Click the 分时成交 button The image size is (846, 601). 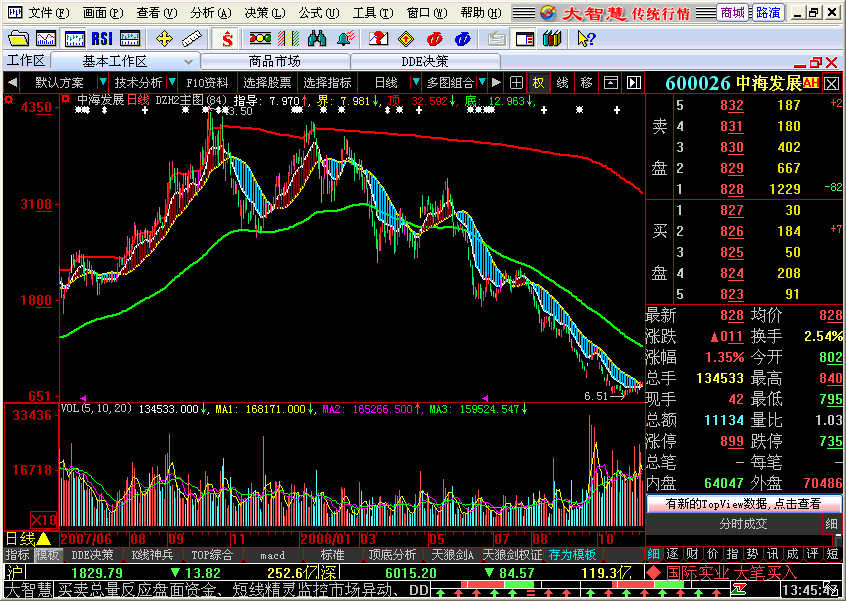[743, 524]
